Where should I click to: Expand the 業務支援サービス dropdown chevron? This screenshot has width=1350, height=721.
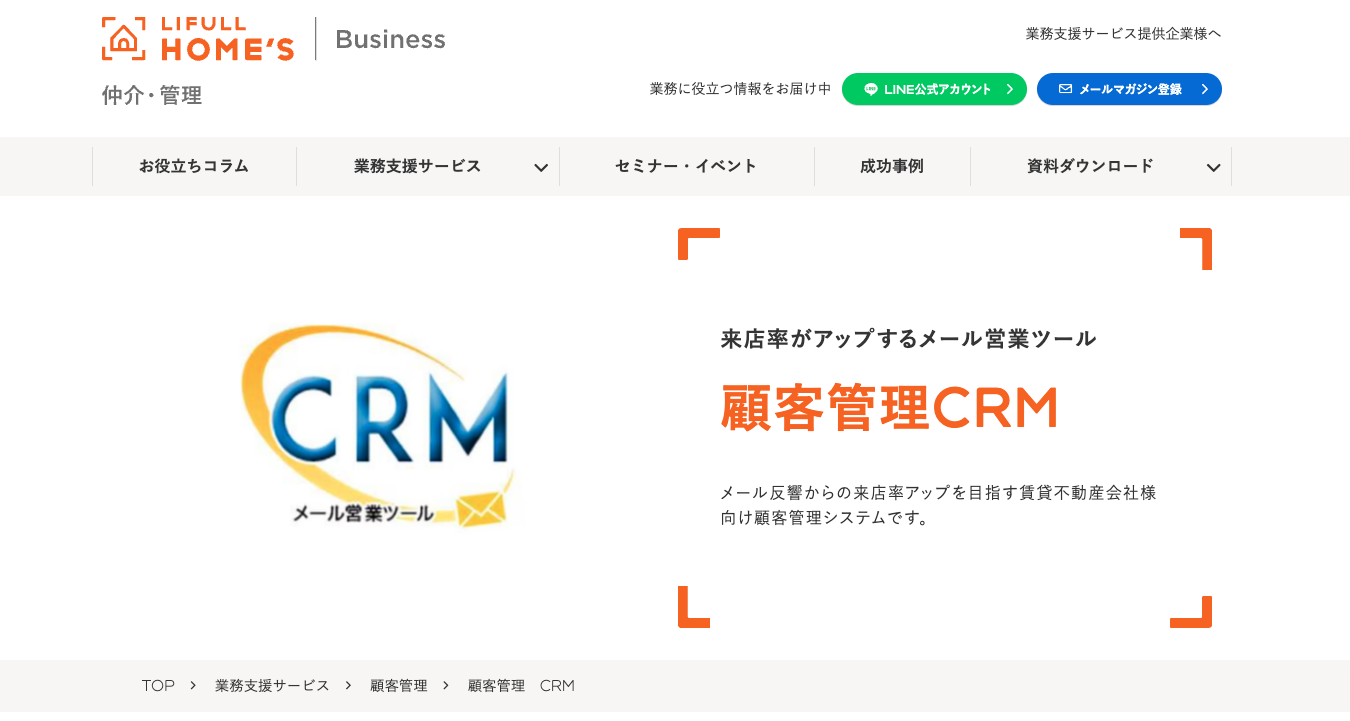coord(540,167)
